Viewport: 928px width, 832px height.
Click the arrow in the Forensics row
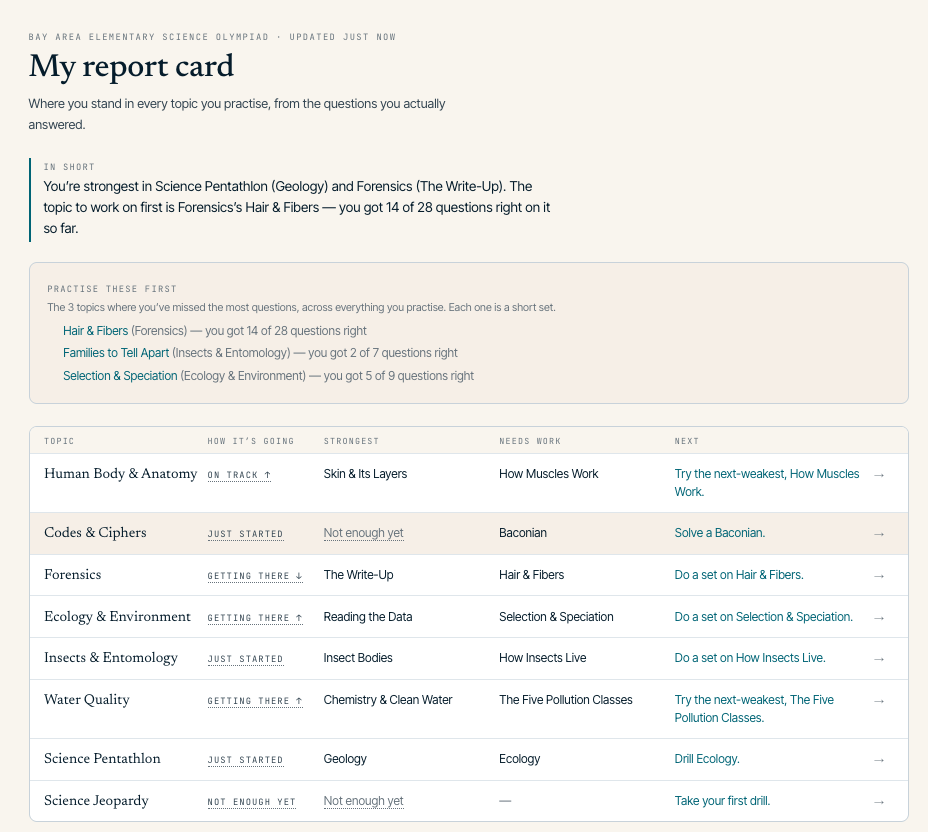879,576
